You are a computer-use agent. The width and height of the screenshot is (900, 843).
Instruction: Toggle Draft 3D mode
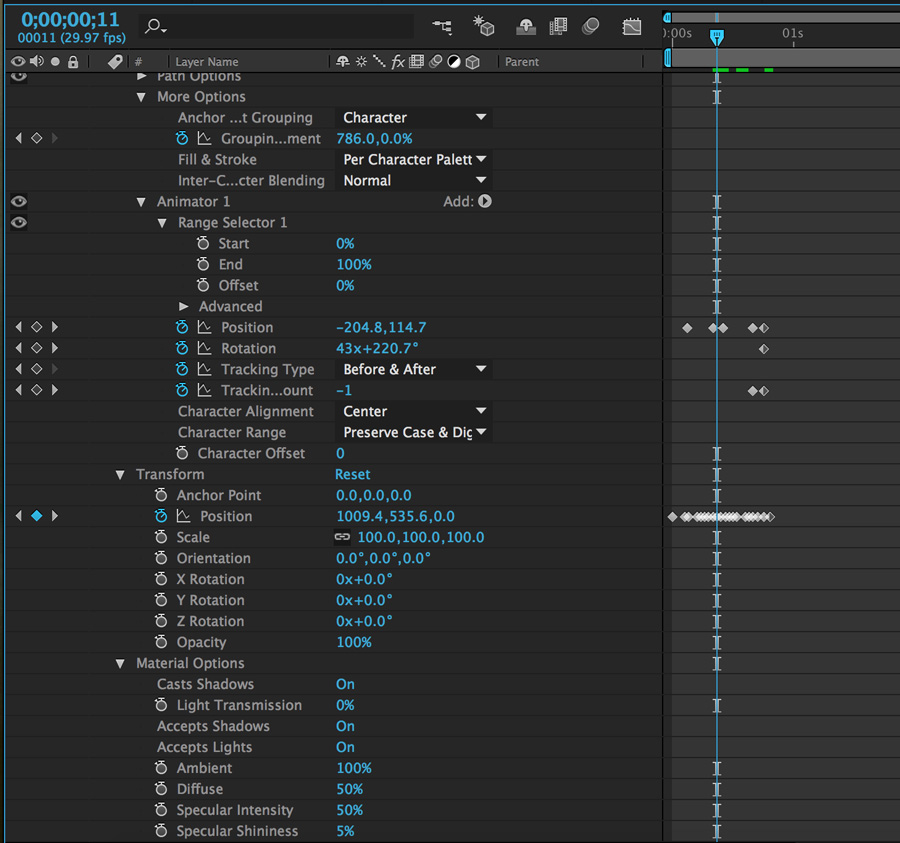(484, 26)
